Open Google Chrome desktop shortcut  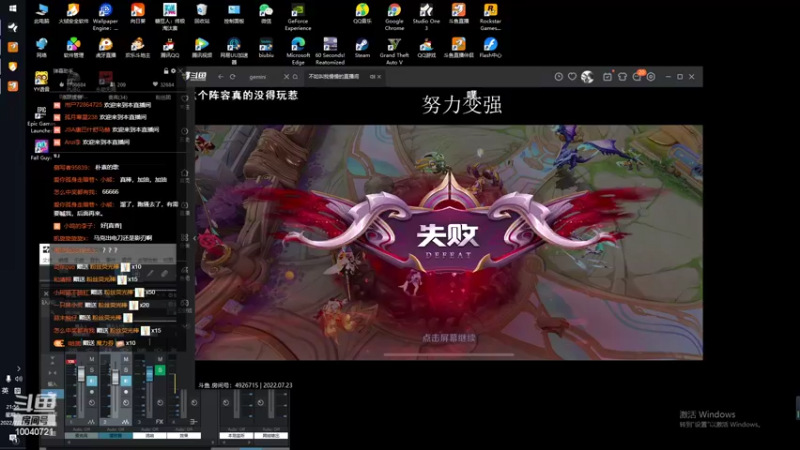point(394,16)
